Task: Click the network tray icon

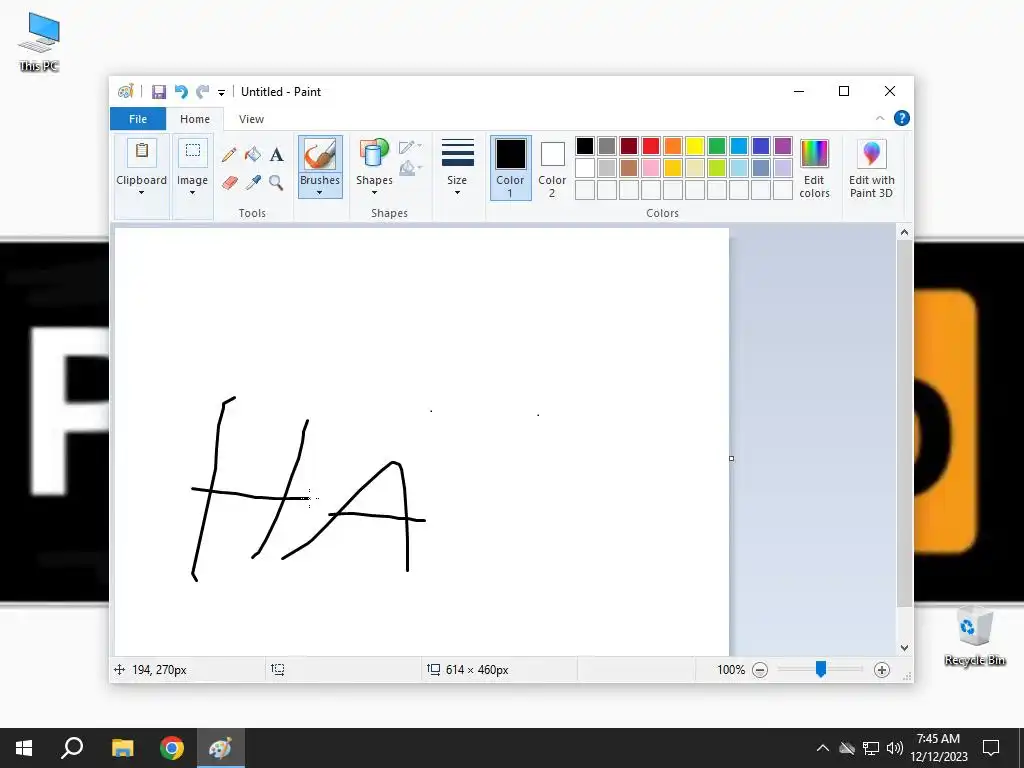Action: click(871, 748)
